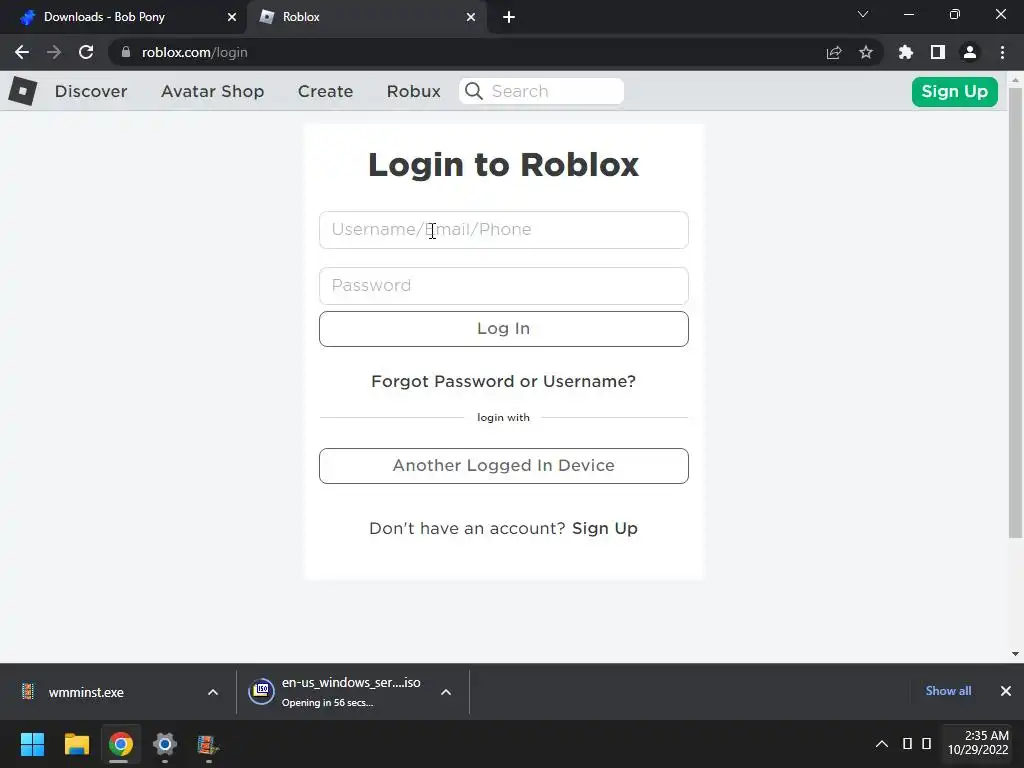This screenshot has height=768, width=1024.
Task: Close the downloads bar
Action: [1006, 691]
